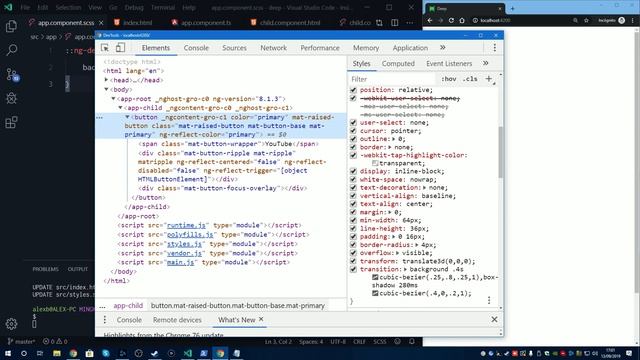Open VS Code editor more actions ellipsis
The width and height of the screenshot is (640, 360).
[410, 23]
